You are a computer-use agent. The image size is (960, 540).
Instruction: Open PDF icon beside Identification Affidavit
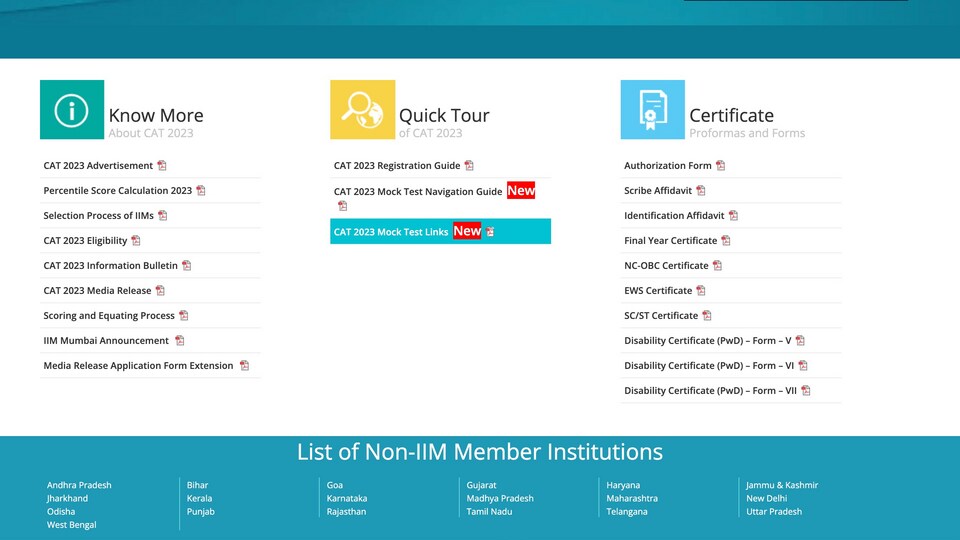733,216
